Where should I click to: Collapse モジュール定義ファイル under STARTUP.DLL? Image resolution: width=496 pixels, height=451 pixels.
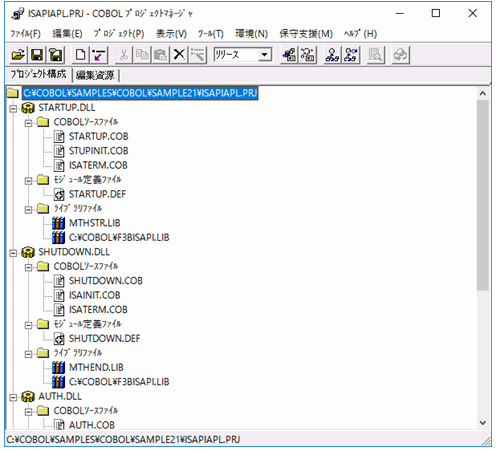28,181
